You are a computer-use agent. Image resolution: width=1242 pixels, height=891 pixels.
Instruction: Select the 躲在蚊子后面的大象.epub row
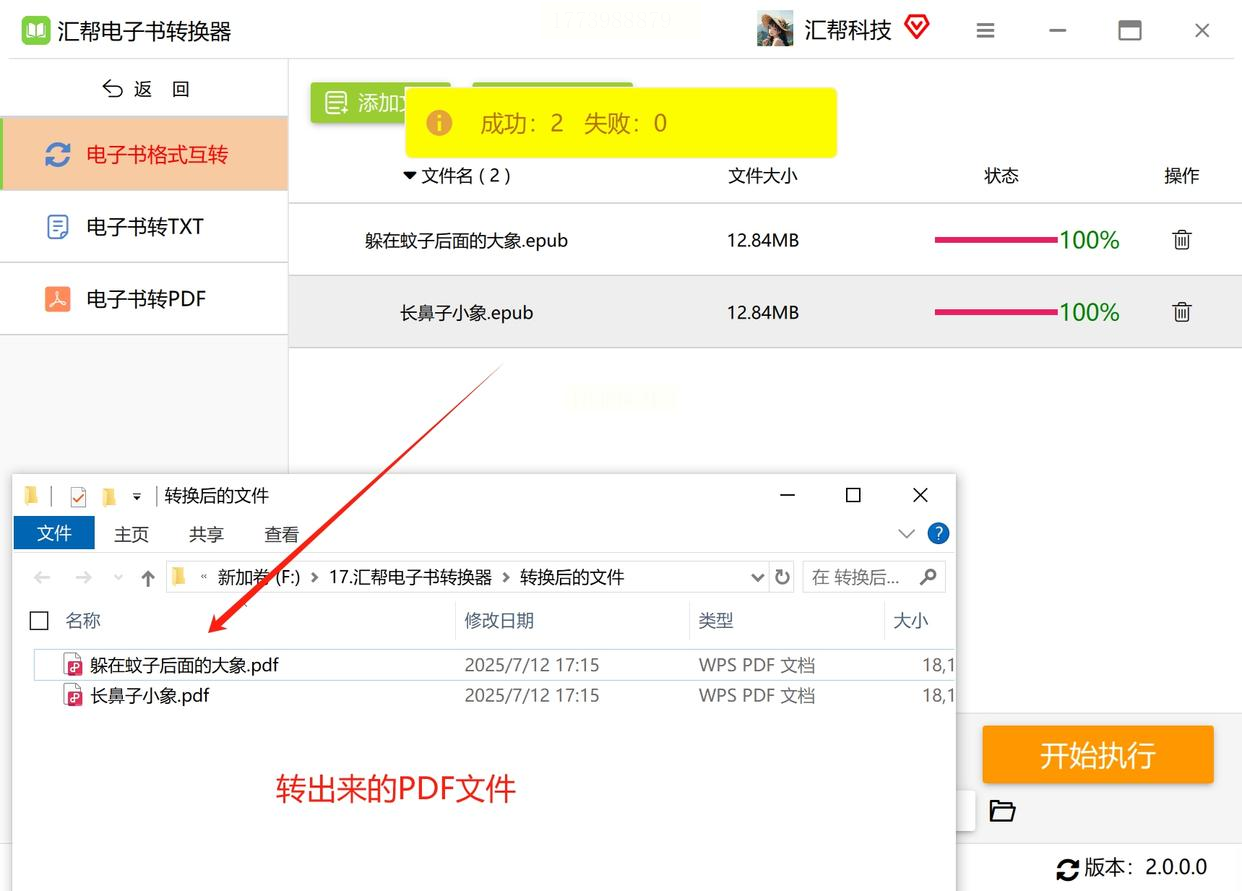click(x=765, y=240)
